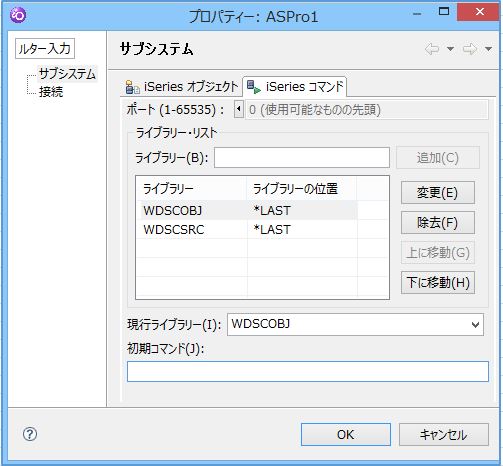Click the 変更(E) button
503x466 pixels.
pos(438,192)
